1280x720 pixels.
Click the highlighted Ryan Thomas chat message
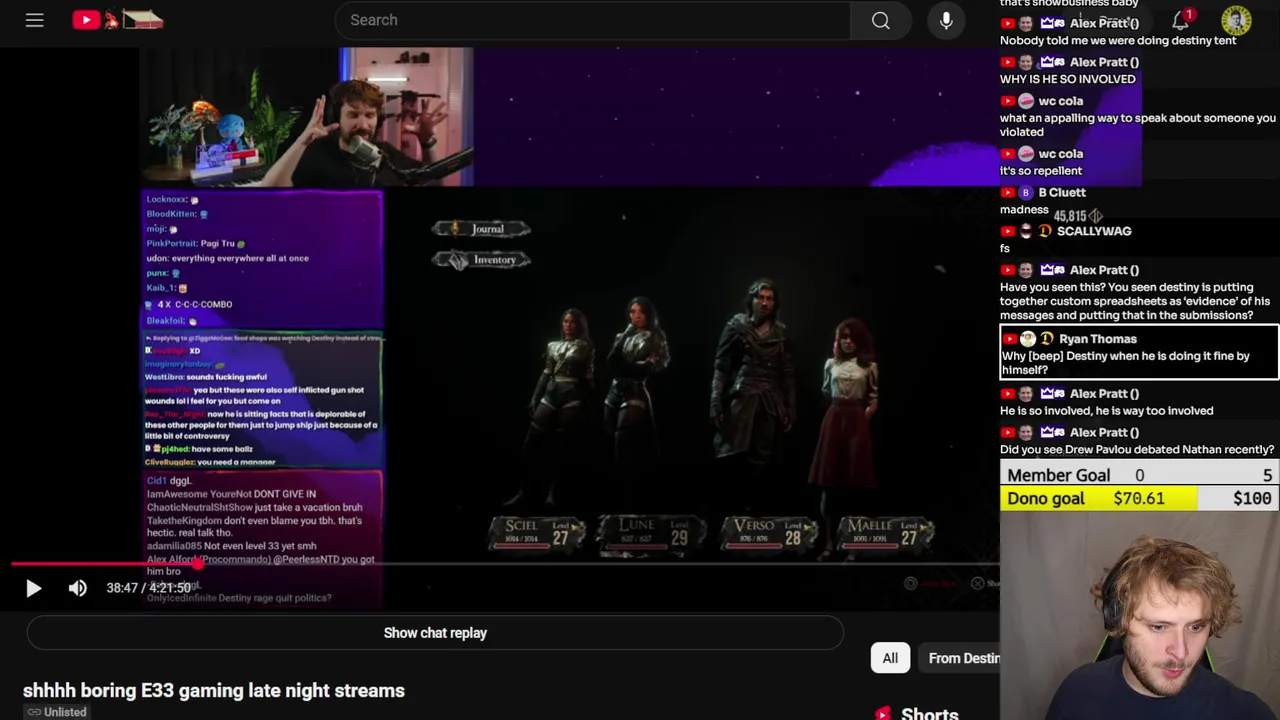pos(1139,353)
